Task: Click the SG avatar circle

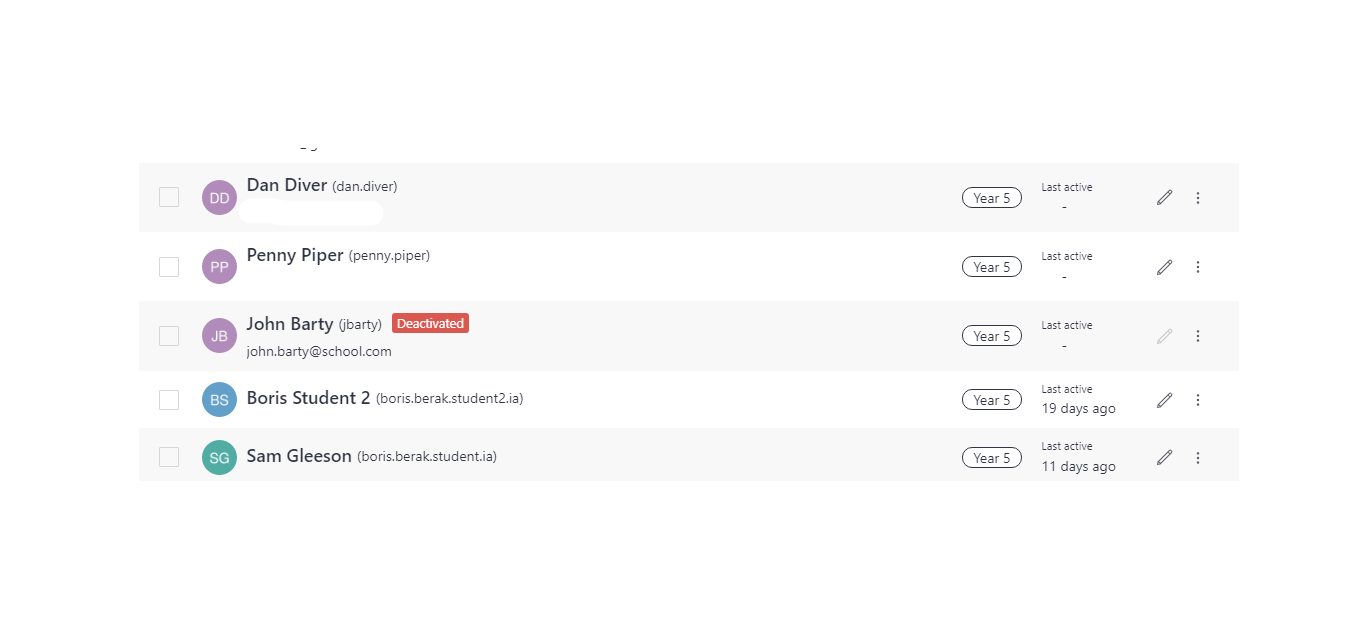Action: click(x=219, y=457)
